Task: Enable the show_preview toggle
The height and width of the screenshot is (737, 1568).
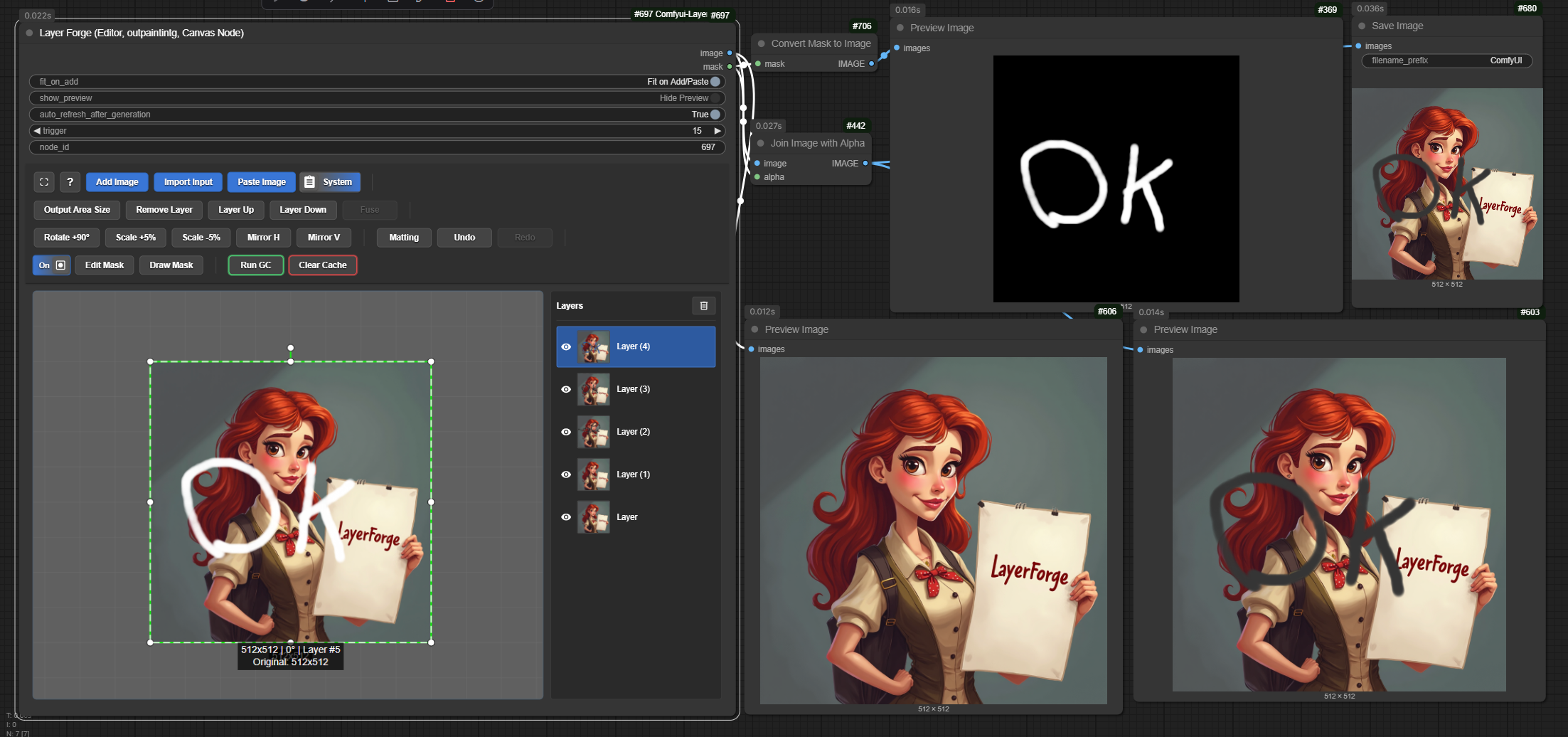Action: pyautogui.click(x=715, y=98)
